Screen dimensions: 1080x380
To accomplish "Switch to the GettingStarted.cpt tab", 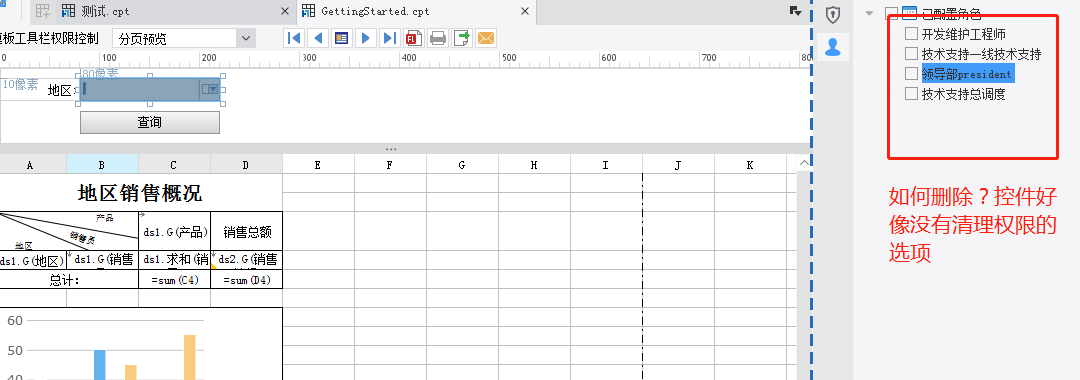I will (x=417, y=11).
